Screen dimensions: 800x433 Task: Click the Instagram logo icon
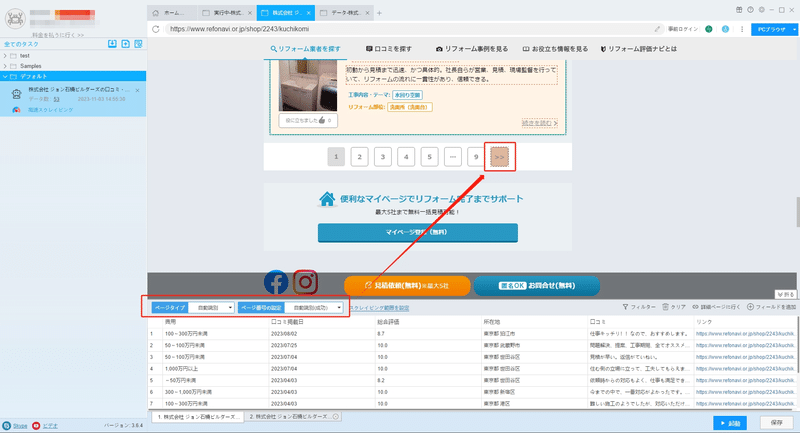[x=305, y=282]
